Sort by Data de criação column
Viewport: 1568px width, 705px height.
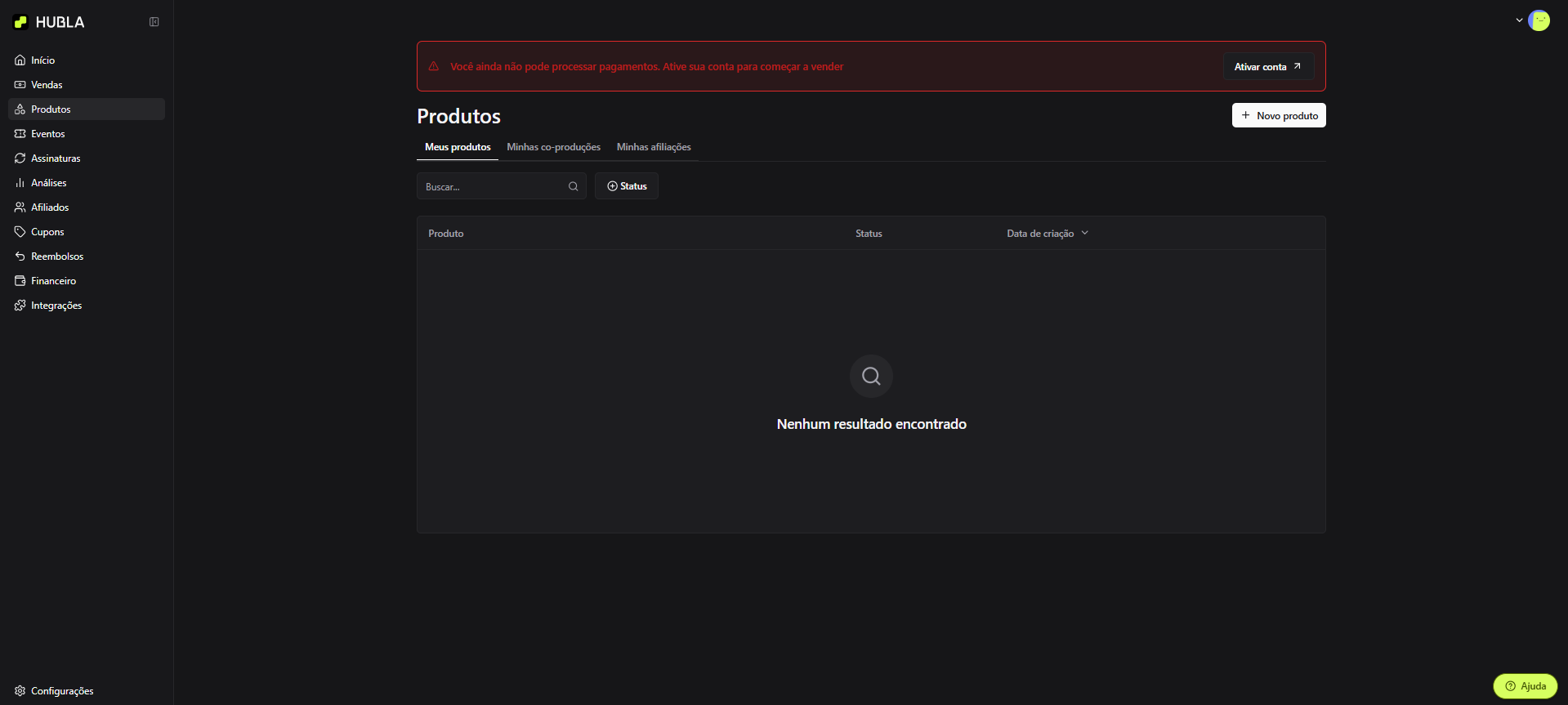point(1047,234)
